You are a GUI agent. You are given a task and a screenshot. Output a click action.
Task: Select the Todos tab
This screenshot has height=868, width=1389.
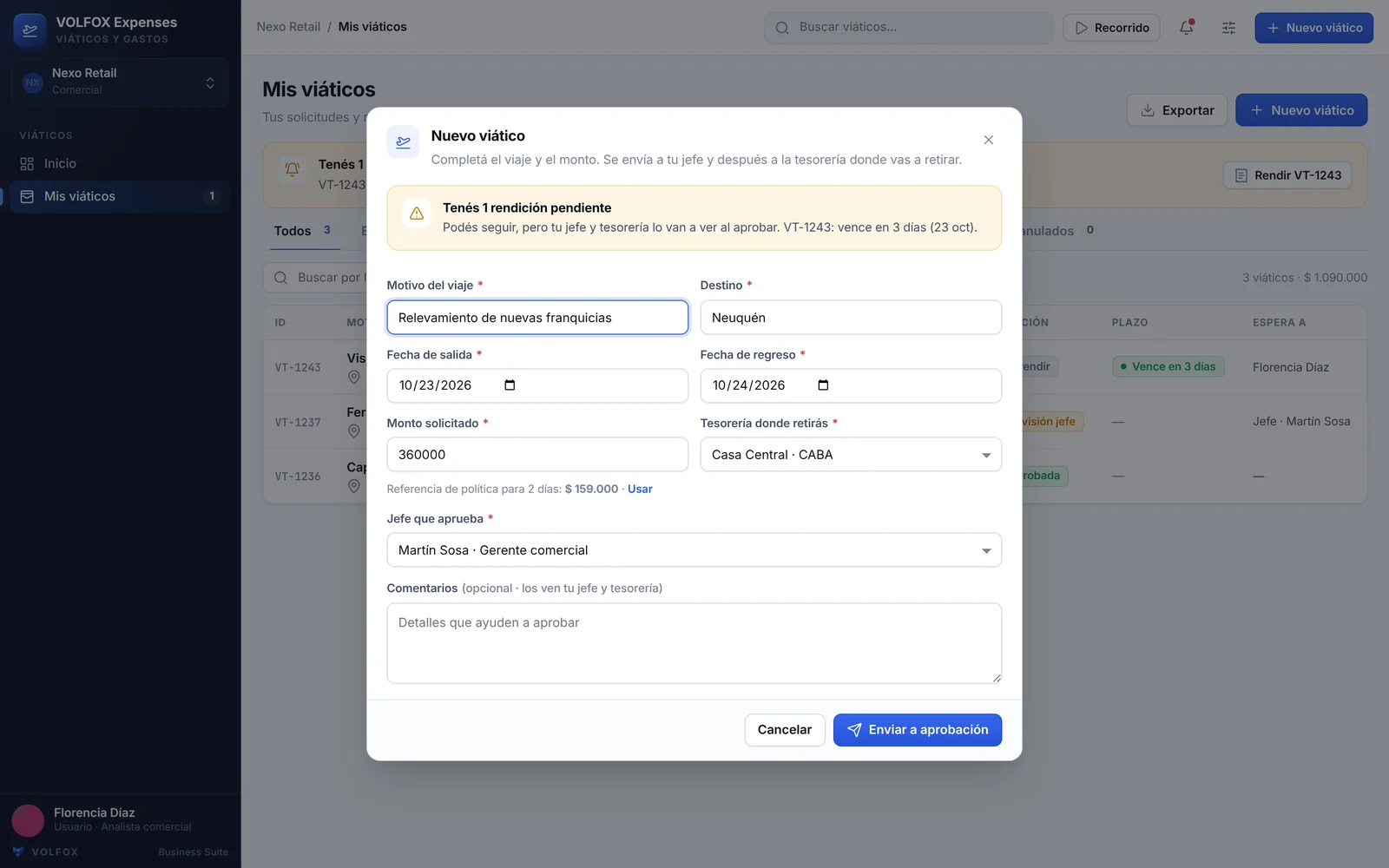[x=304, y=231]
